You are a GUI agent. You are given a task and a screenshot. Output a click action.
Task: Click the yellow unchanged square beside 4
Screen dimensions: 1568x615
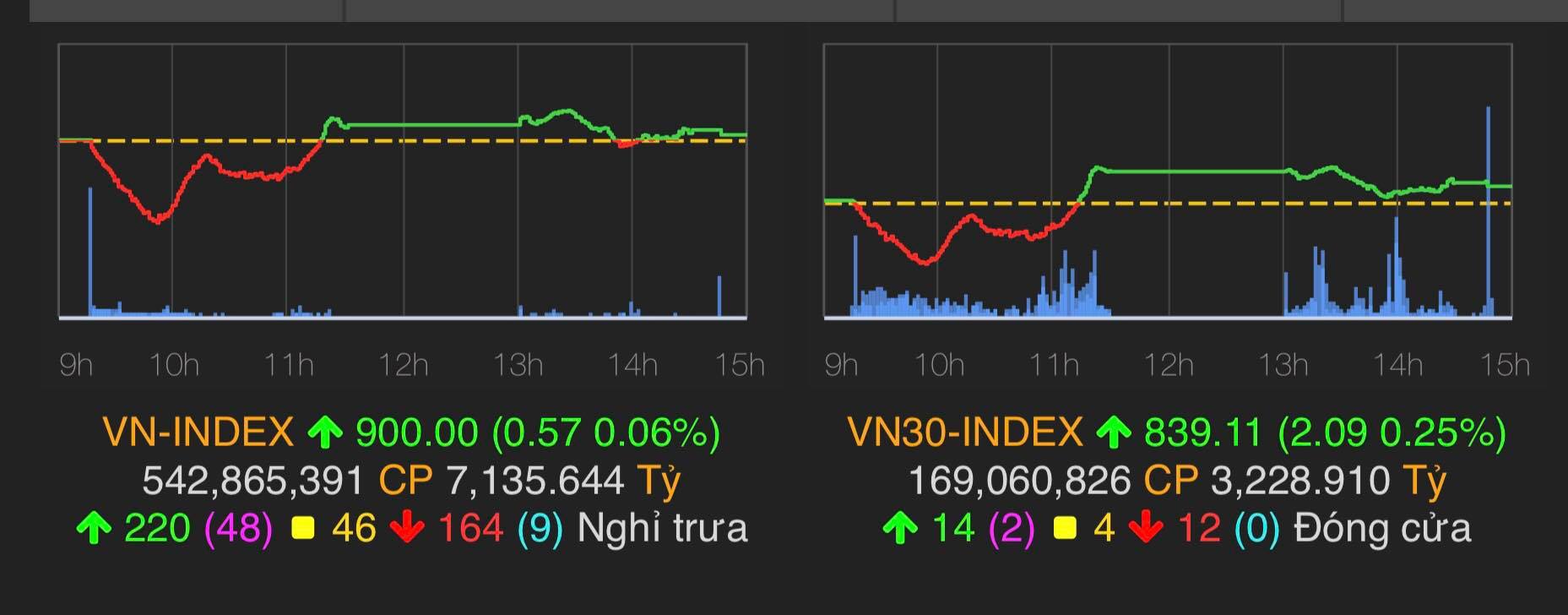tap(1064, 530)
